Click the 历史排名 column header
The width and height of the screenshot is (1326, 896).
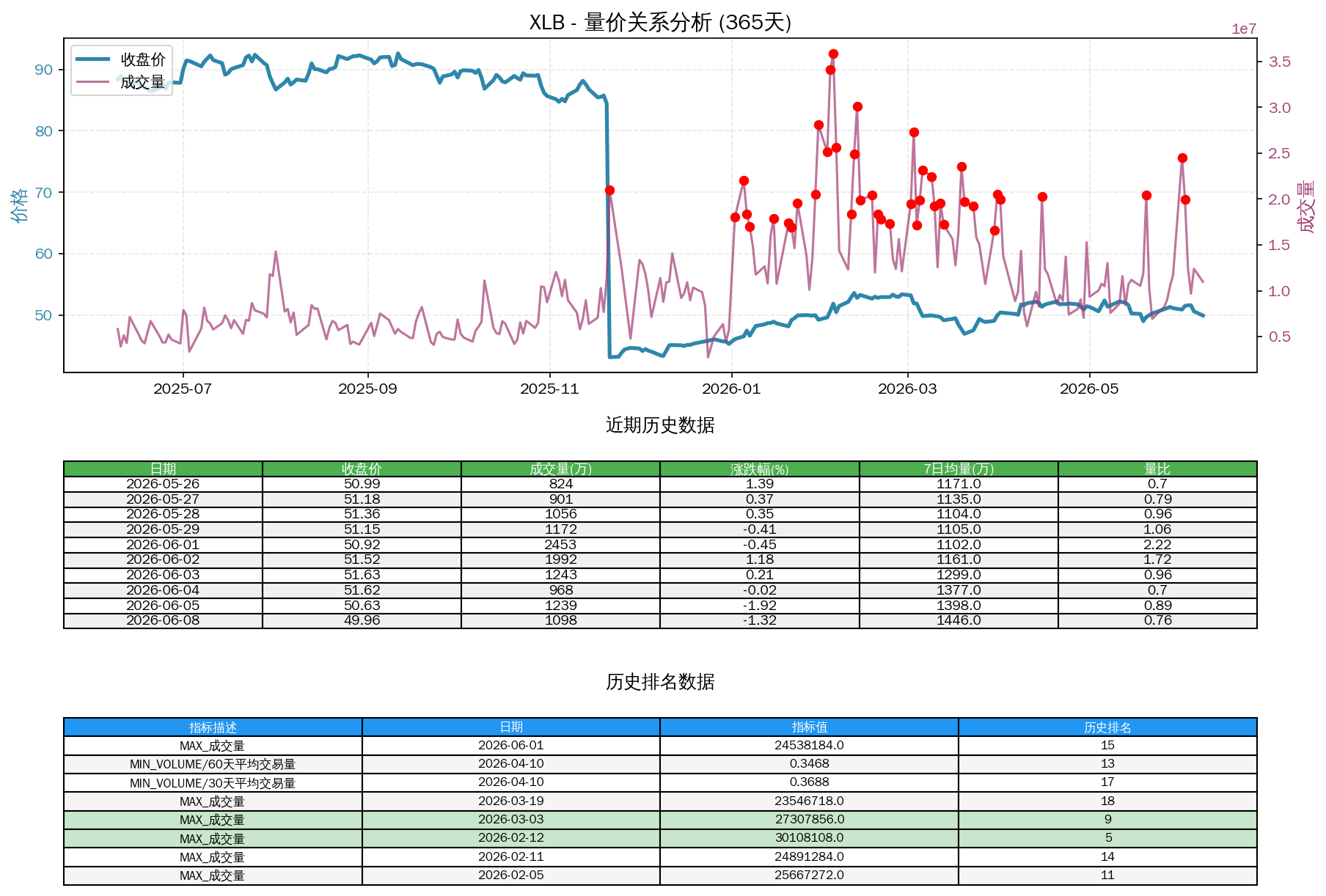[x=1107, y=727]
